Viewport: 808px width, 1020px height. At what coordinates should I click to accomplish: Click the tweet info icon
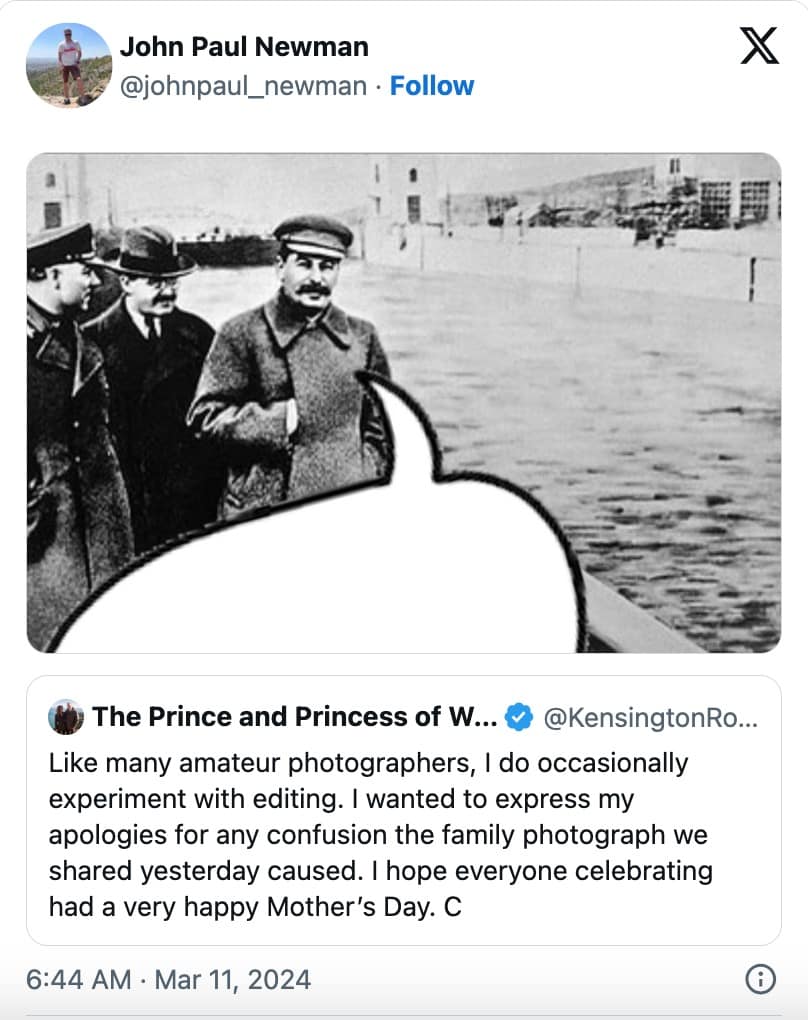(761, 979)
